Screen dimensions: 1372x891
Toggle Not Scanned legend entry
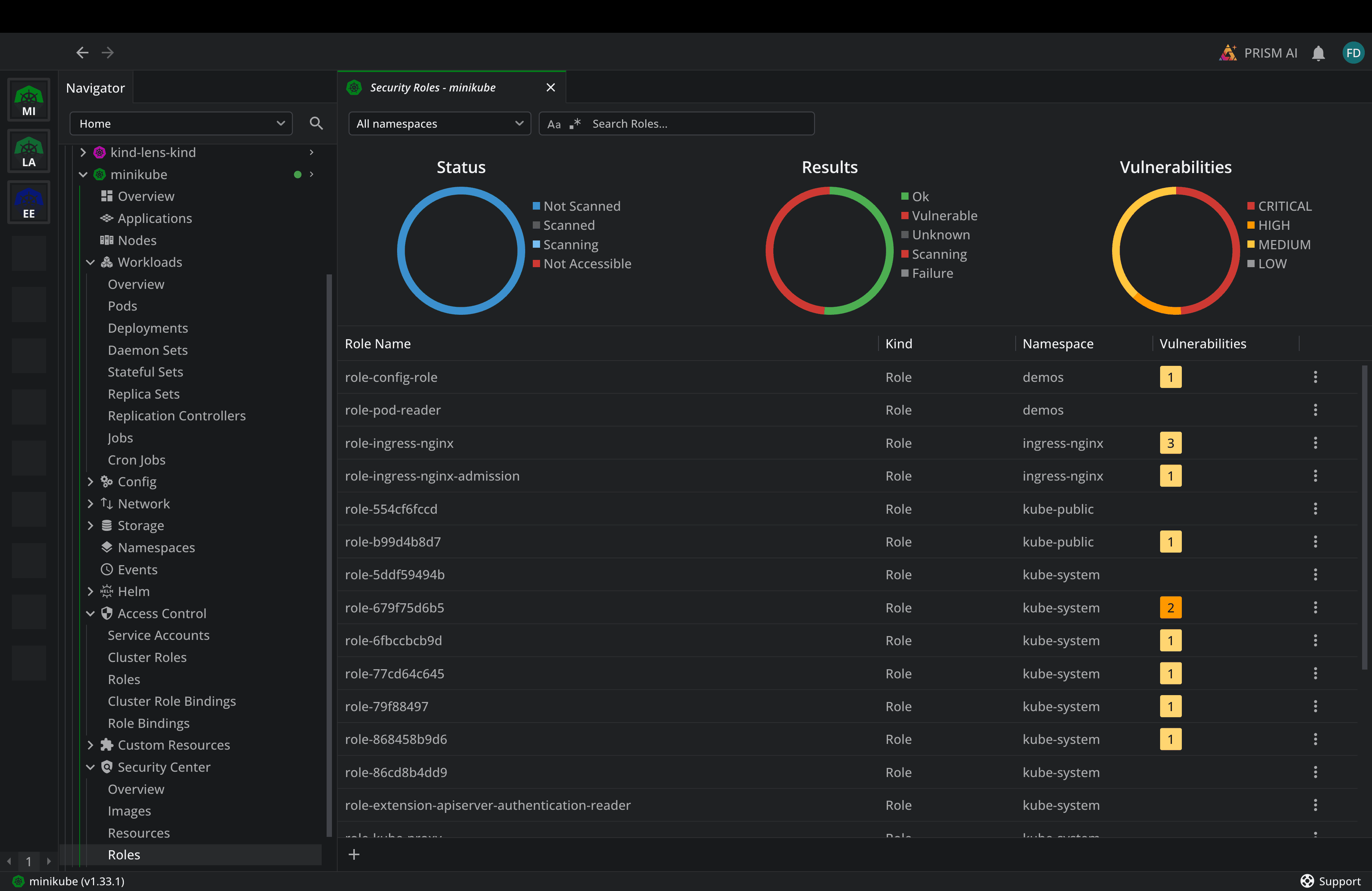coord(581,206)
